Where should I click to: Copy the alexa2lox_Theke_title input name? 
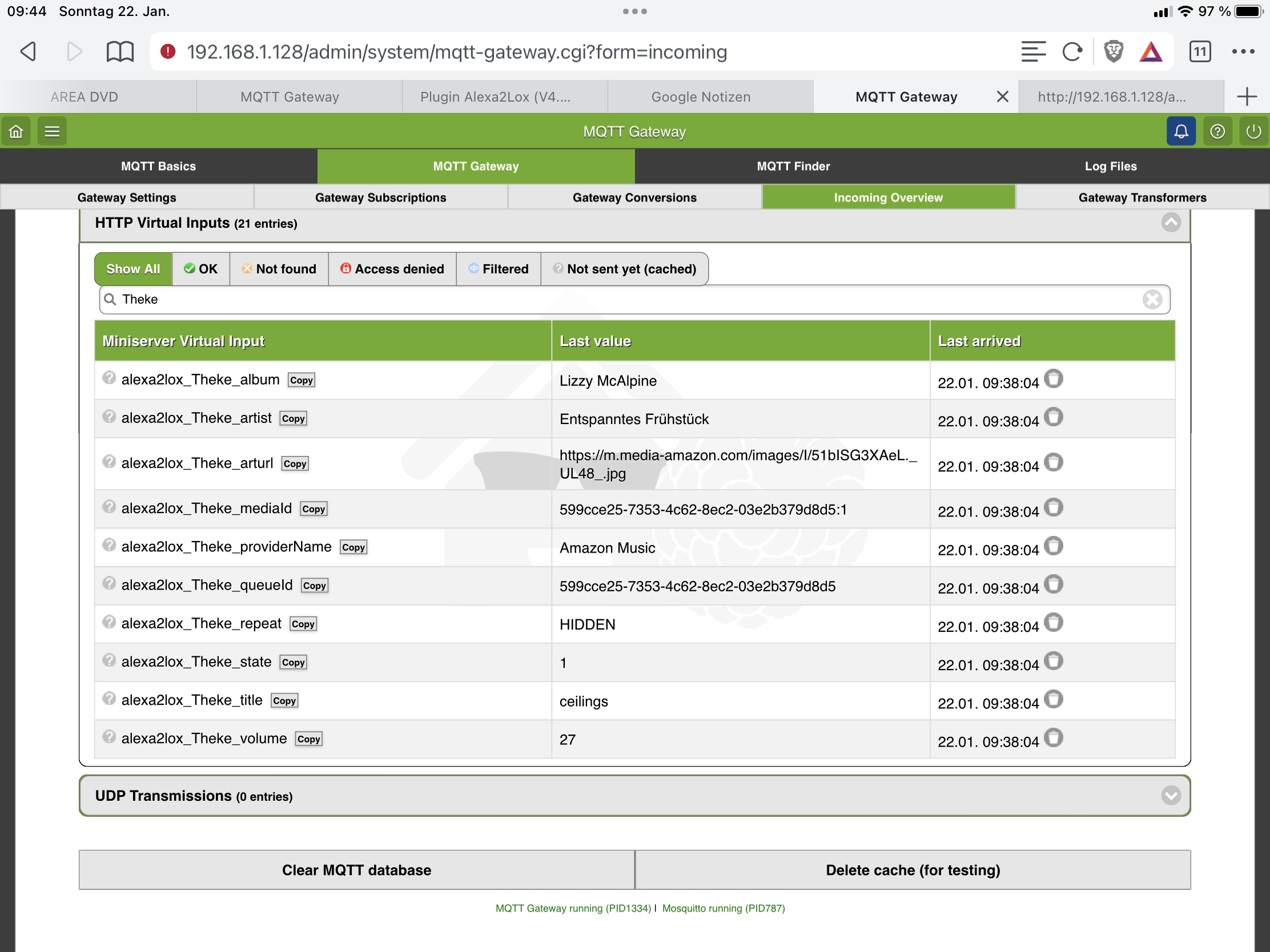click(284, 701)
